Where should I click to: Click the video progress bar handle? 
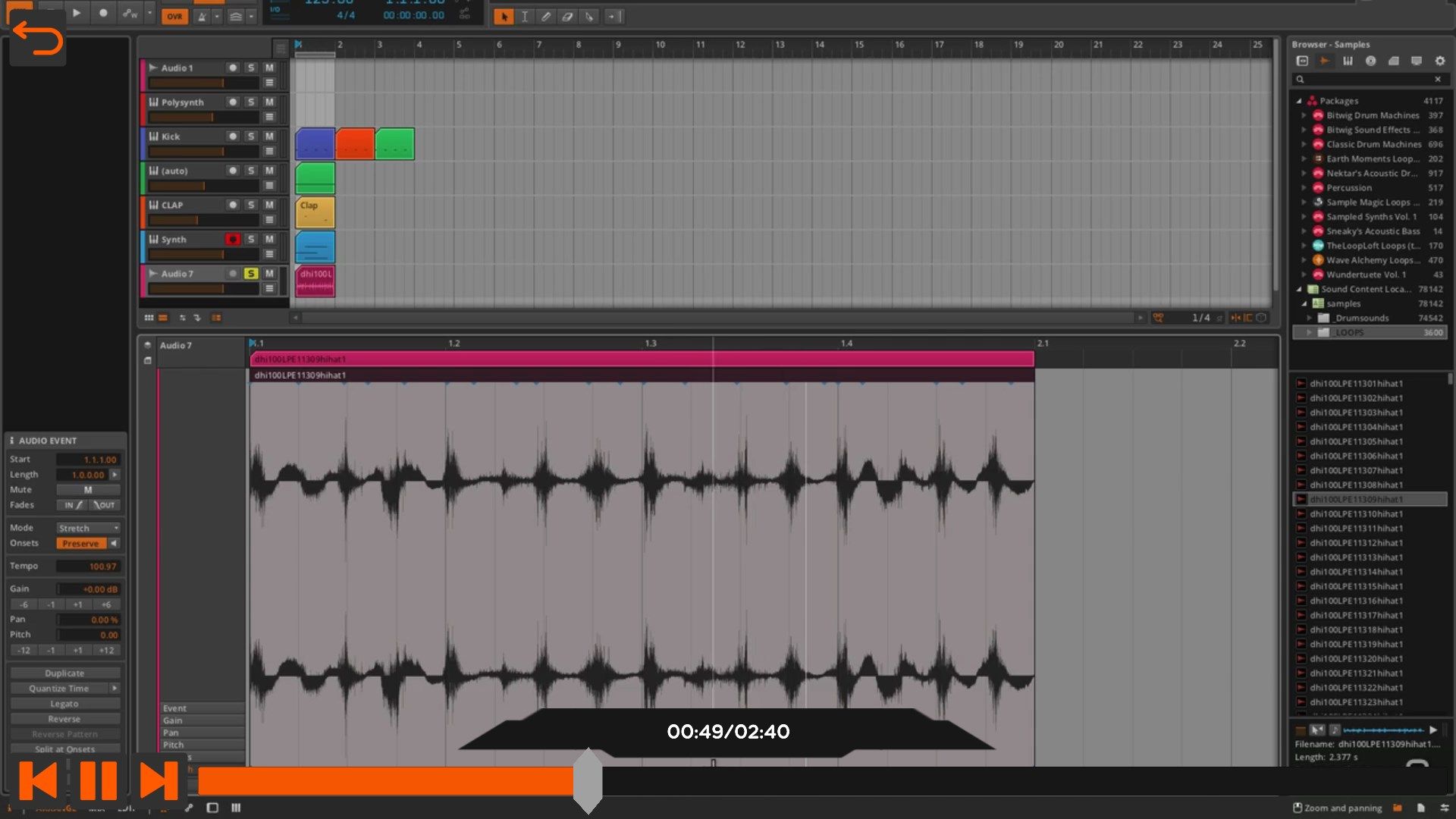(x=588, y=781)
